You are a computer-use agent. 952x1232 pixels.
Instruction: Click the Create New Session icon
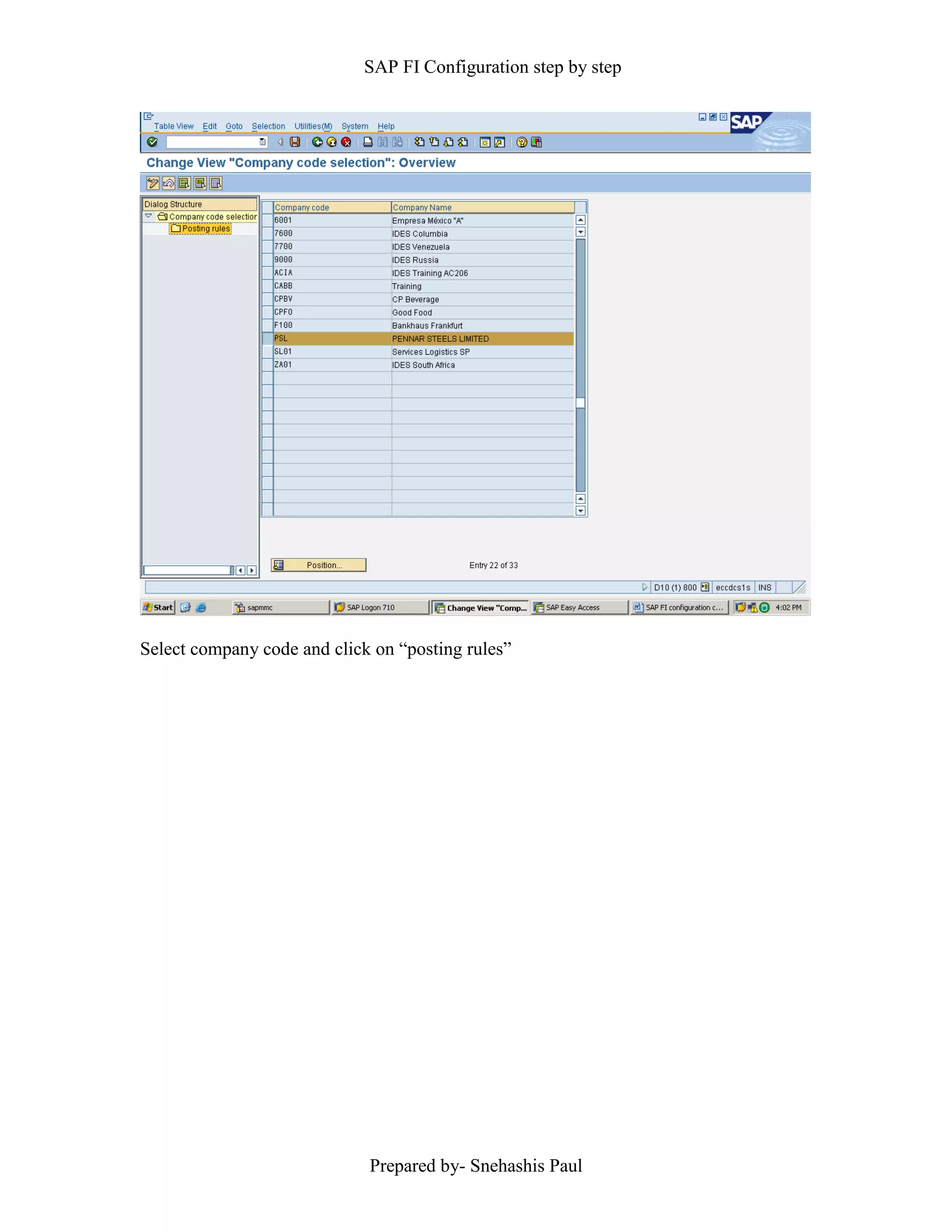485,142
